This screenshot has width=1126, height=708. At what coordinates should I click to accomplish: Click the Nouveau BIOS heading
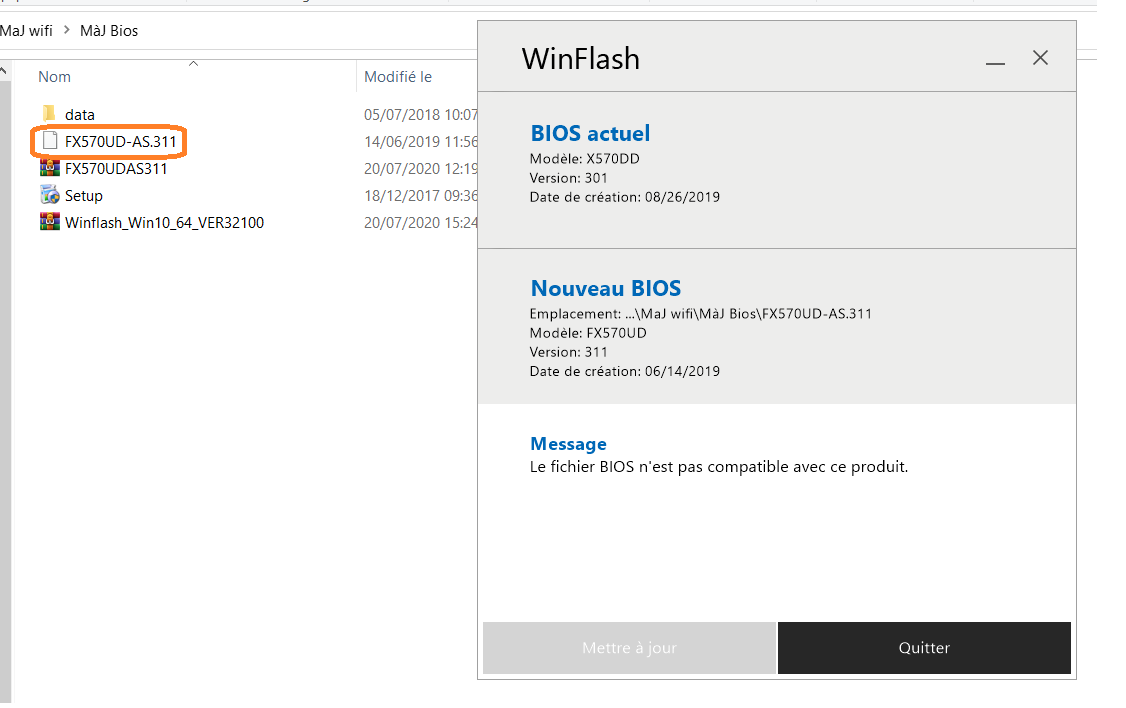[x=605, y=288]
